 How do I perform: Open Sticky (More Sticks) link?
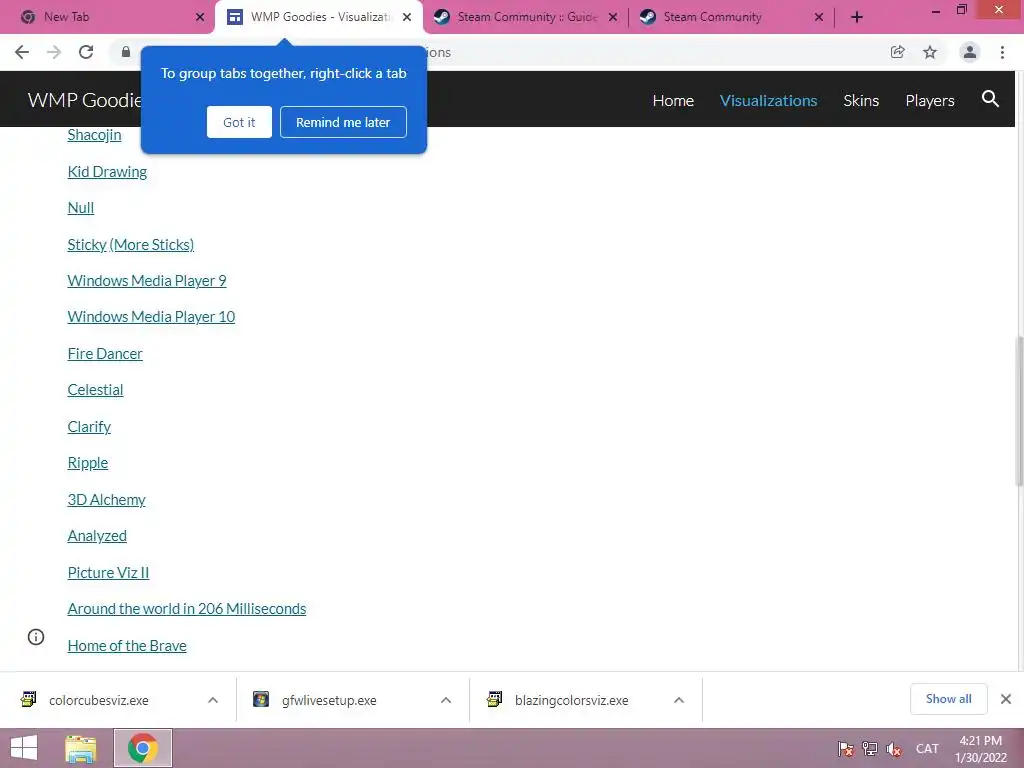(x=131, y=244)
